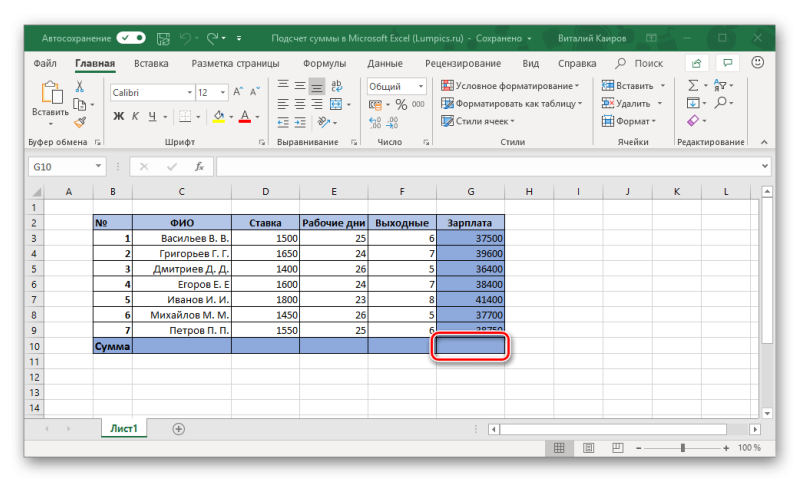Open the Comments icon
800x482 pixels.
click(x=728, y=63)
